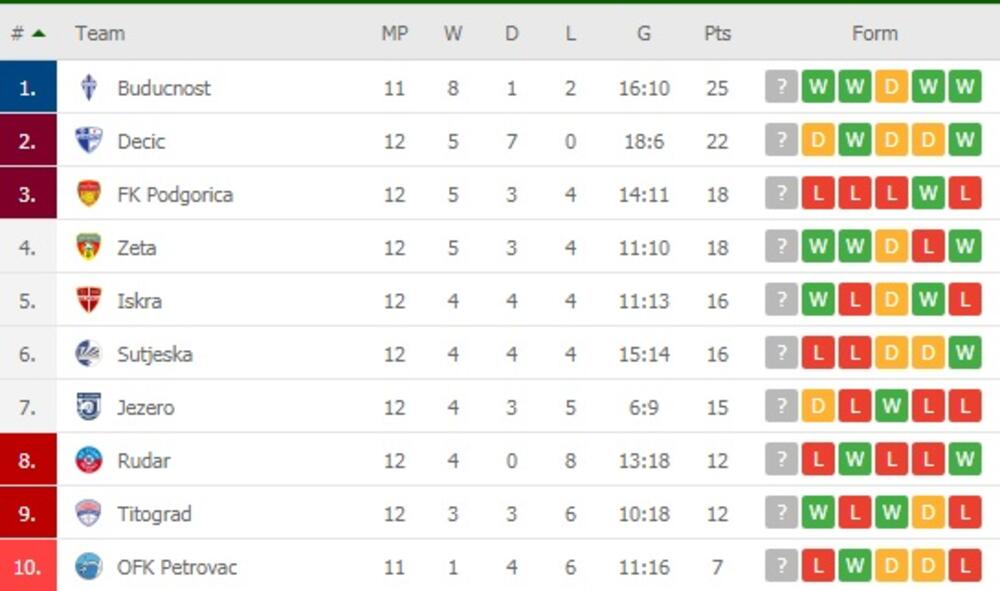Sort standings by MP column header

click(x=394, y=33)
